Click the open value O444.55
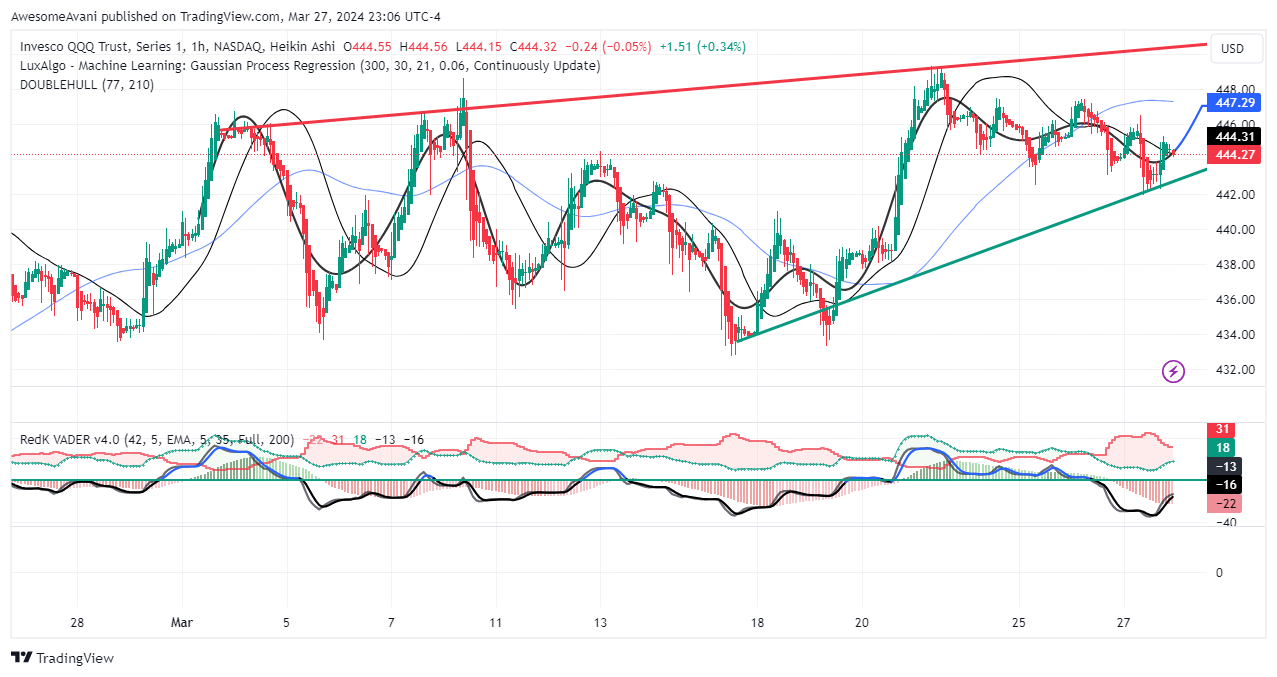The width and height of the screenshot is (1277, 677). click(x=369, y=47)
